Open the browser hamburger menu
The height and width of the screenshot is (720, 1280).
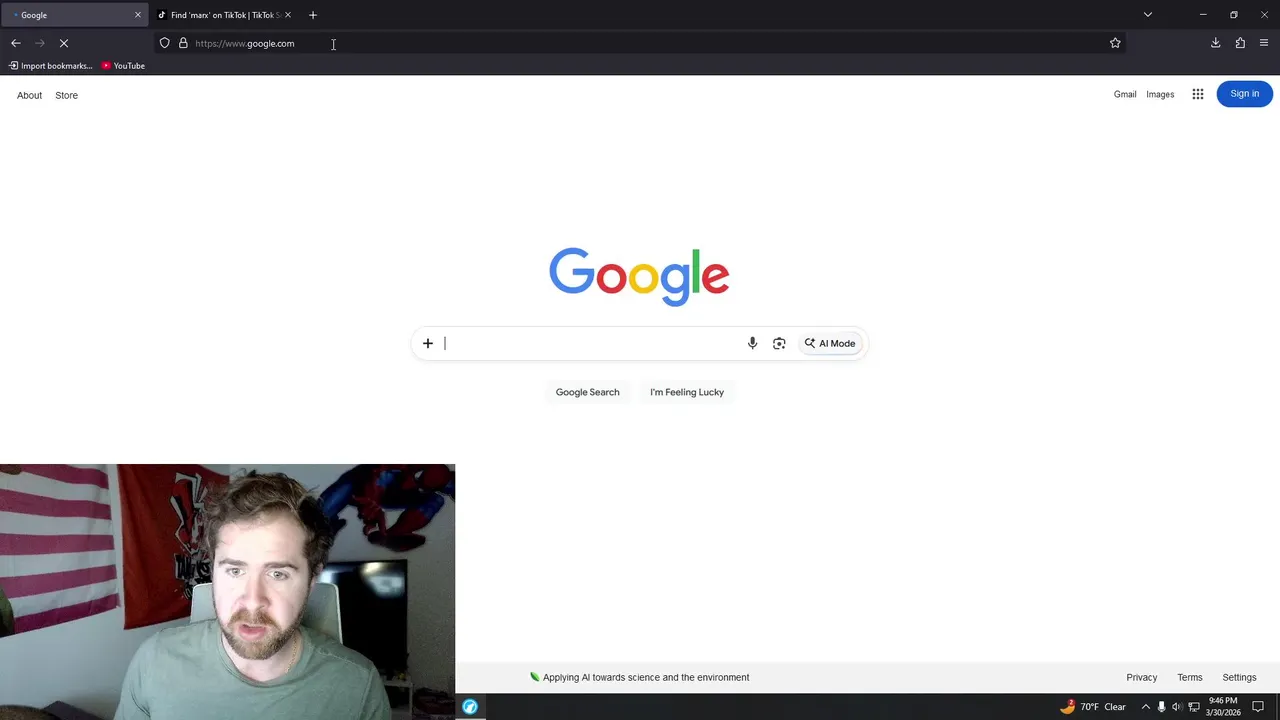click(x=1264, y=43)
